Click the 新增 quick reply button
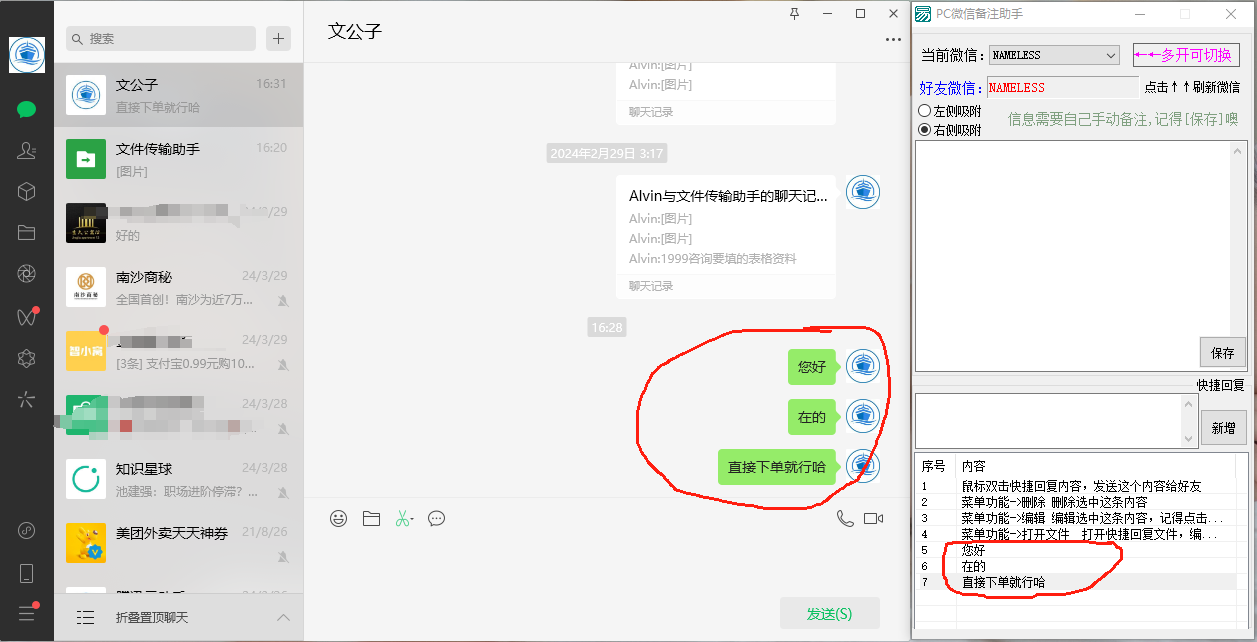Screen dimensions: 1257x642 point(1224,427)
